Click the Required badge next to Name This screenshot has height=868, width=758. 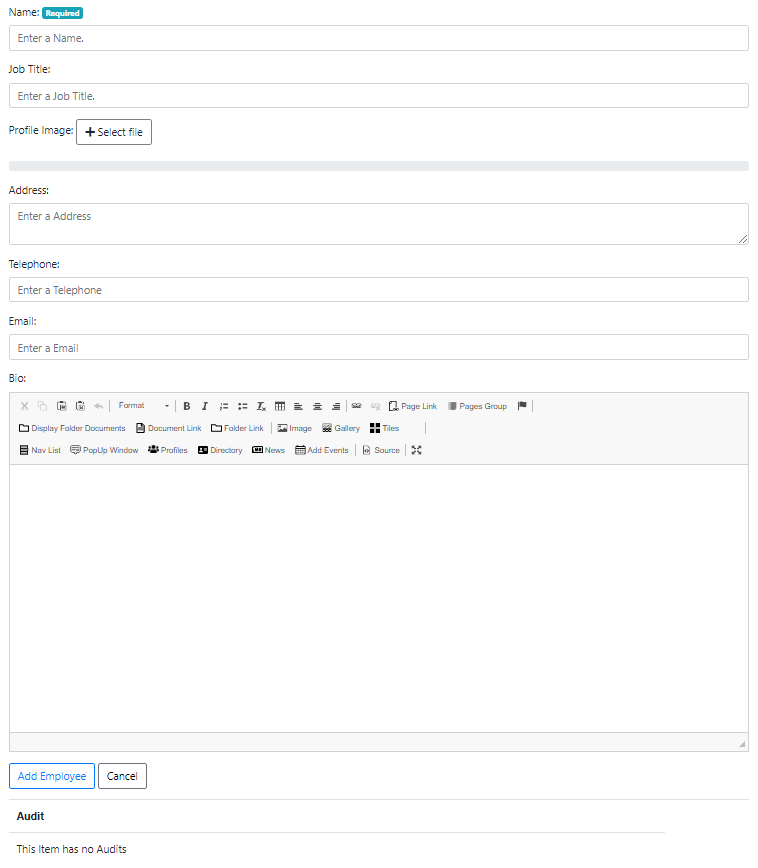tap(63, 13)
